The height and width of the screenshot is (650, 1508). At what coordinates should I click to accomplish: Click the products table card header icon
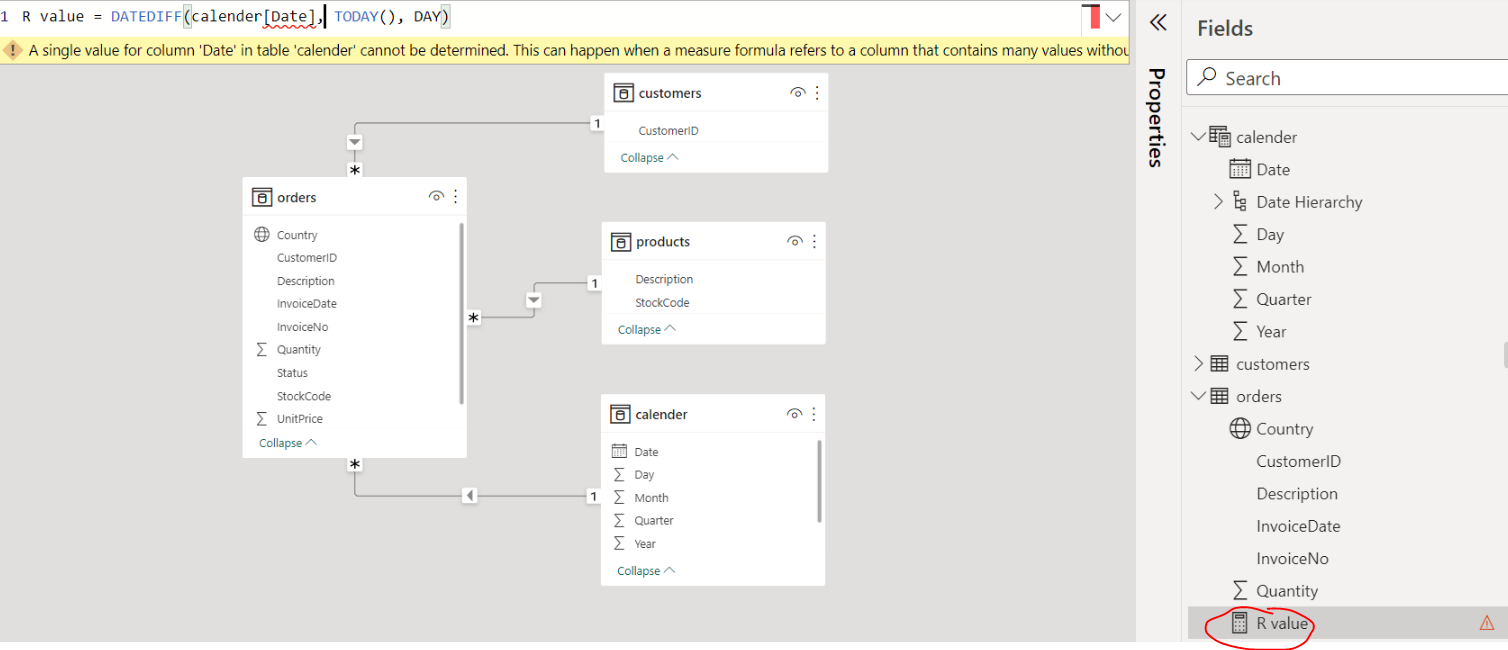point(620,241)
